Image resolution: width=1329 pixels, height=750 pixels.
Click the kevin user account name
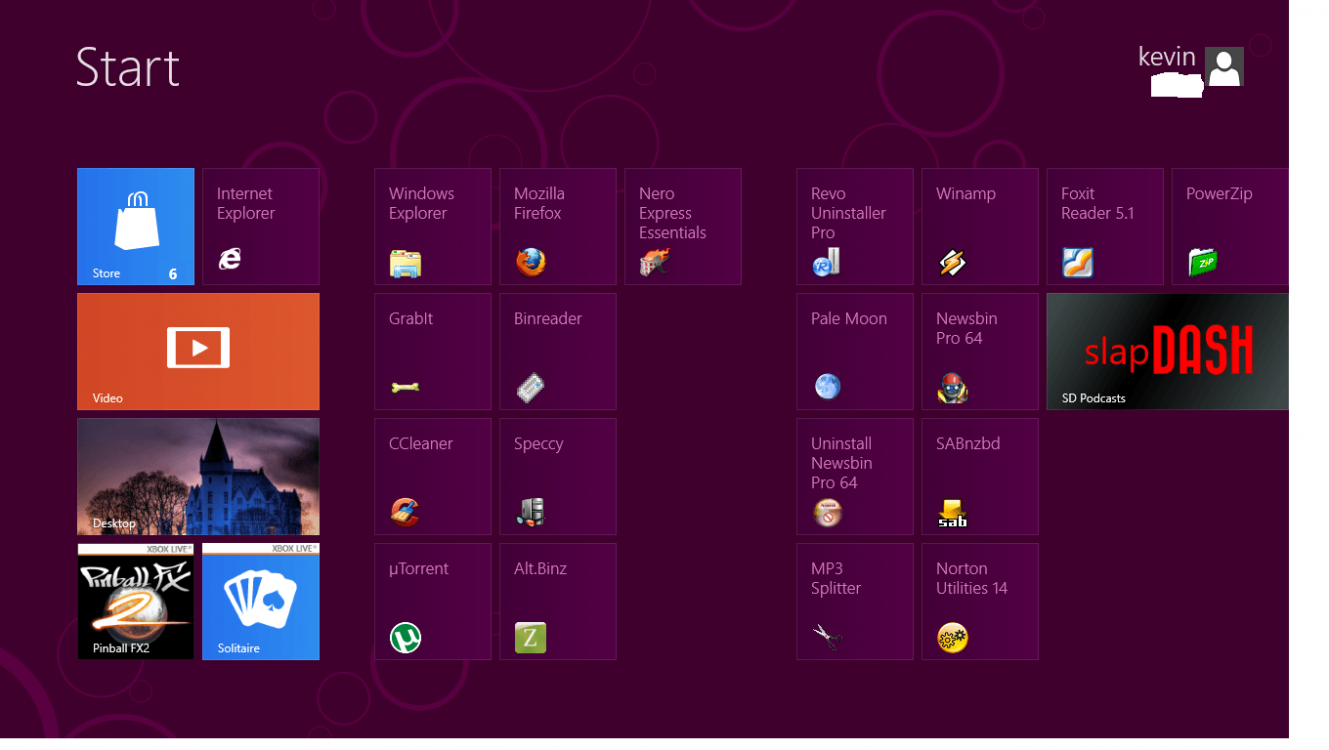[x=1166, y=57]
